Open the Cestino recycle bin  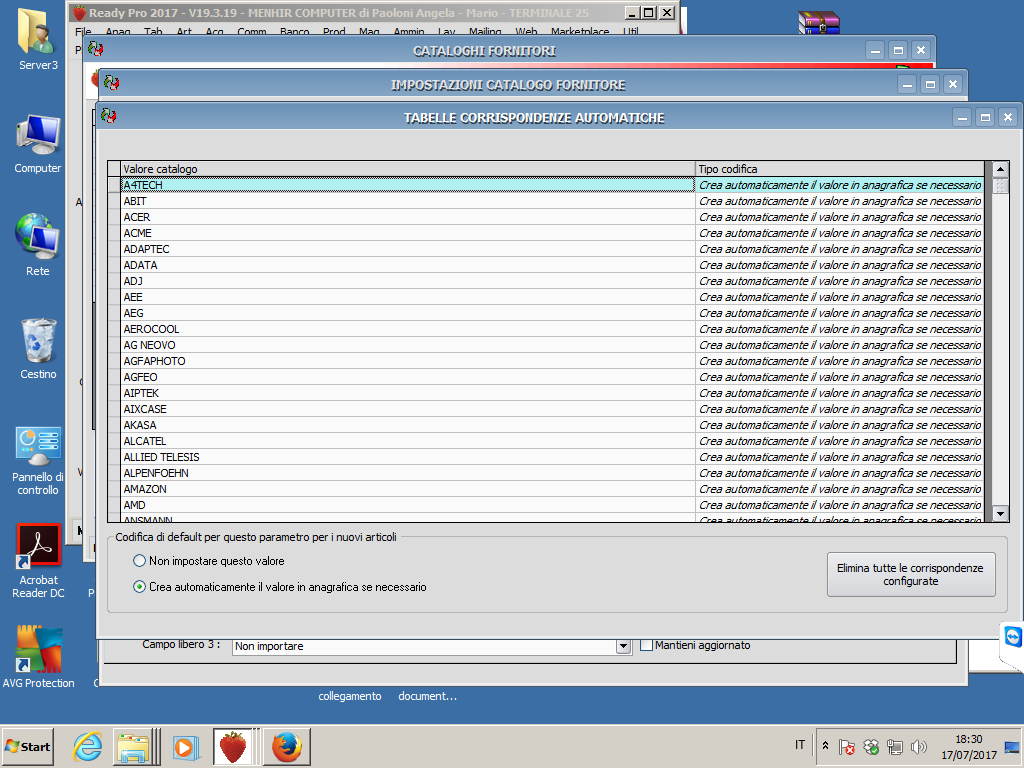(x=38, y=349)
